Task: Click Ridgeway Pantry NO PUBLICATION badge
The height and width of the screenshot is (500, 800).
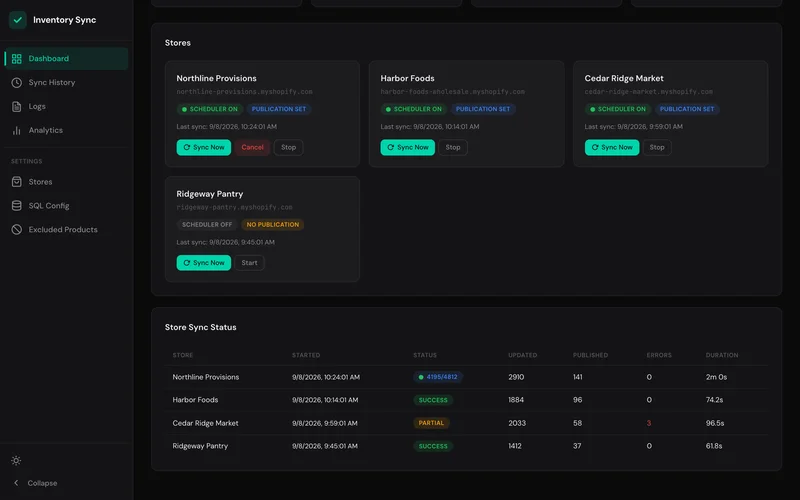Action: [x=272, y=224]
